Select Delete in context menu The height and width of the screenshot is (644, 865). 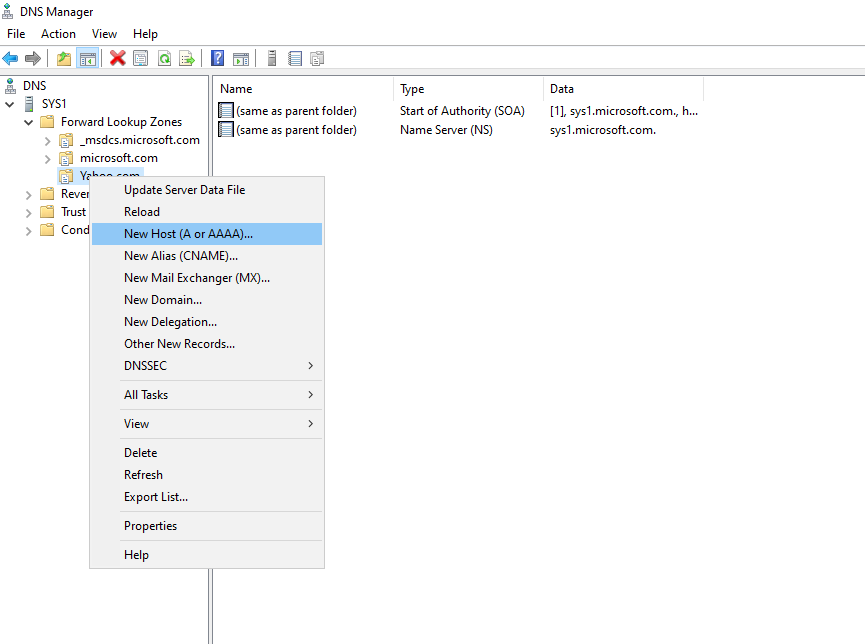[x=207, y=453]
